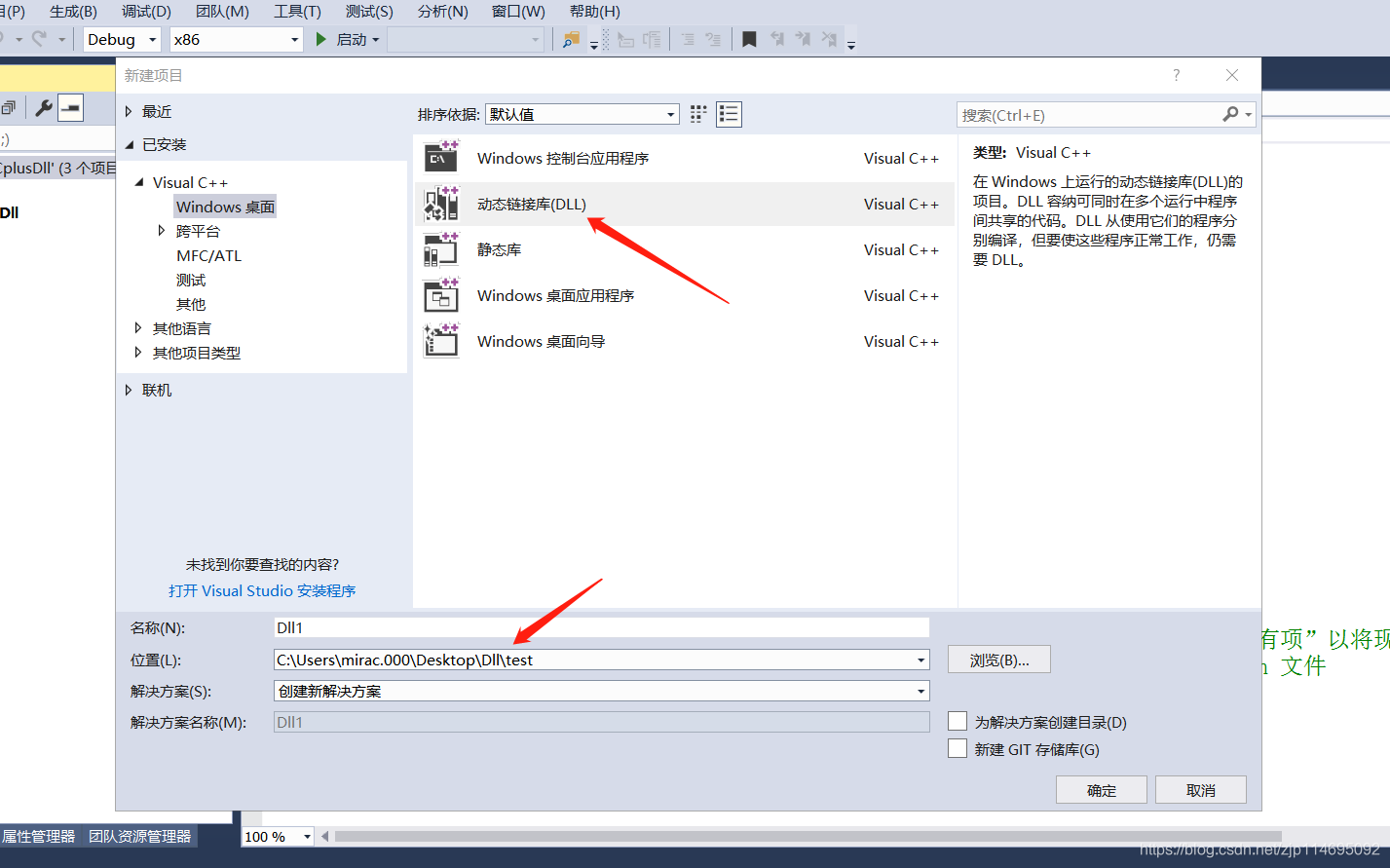The width and height of the screenshot is (1390, 868).
Task: Switch to small icons grid view
Action: click(x=698, y=114)
